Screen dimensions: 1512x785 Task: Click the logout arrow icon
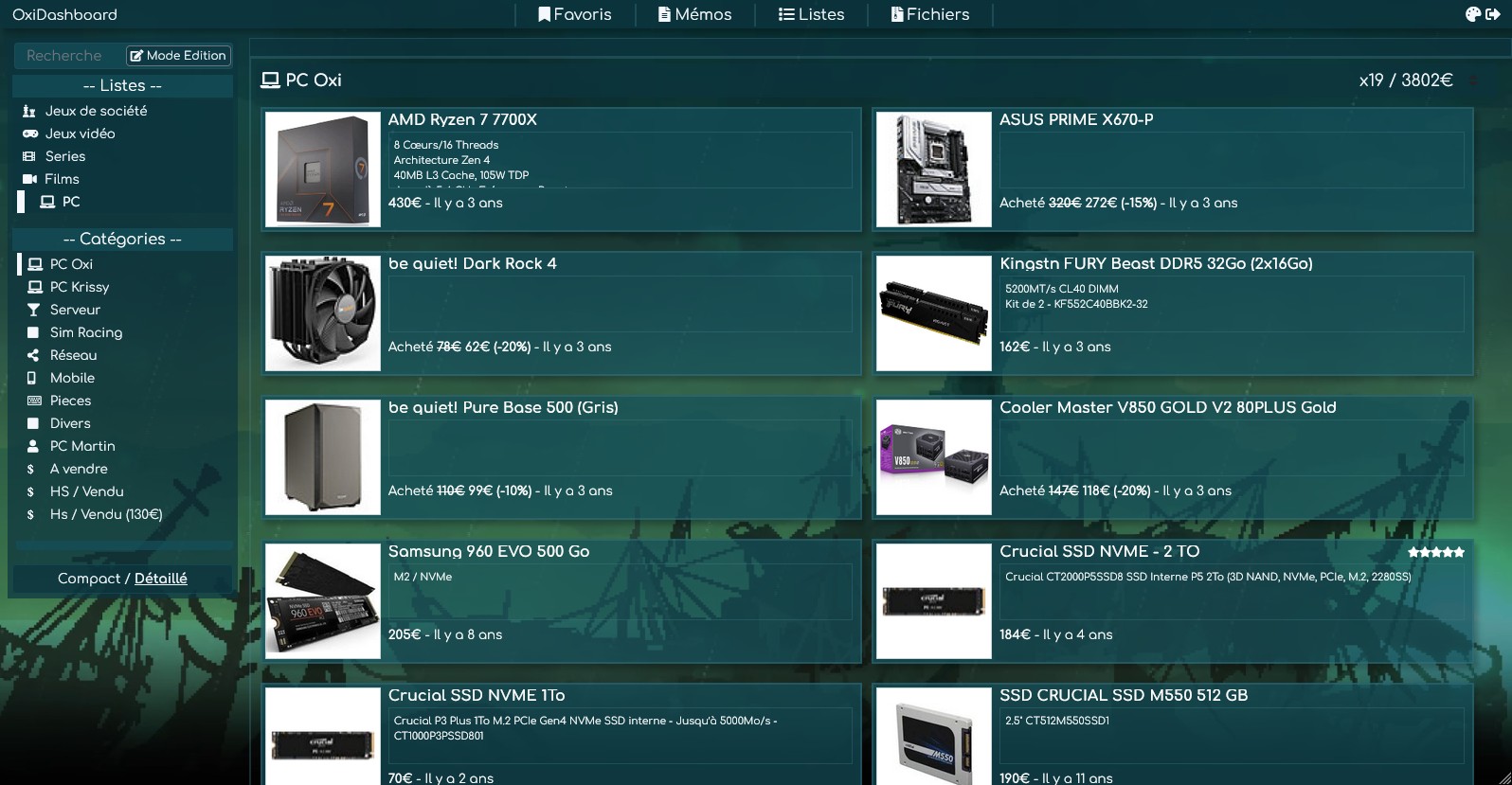click(x=1493, y=14)
